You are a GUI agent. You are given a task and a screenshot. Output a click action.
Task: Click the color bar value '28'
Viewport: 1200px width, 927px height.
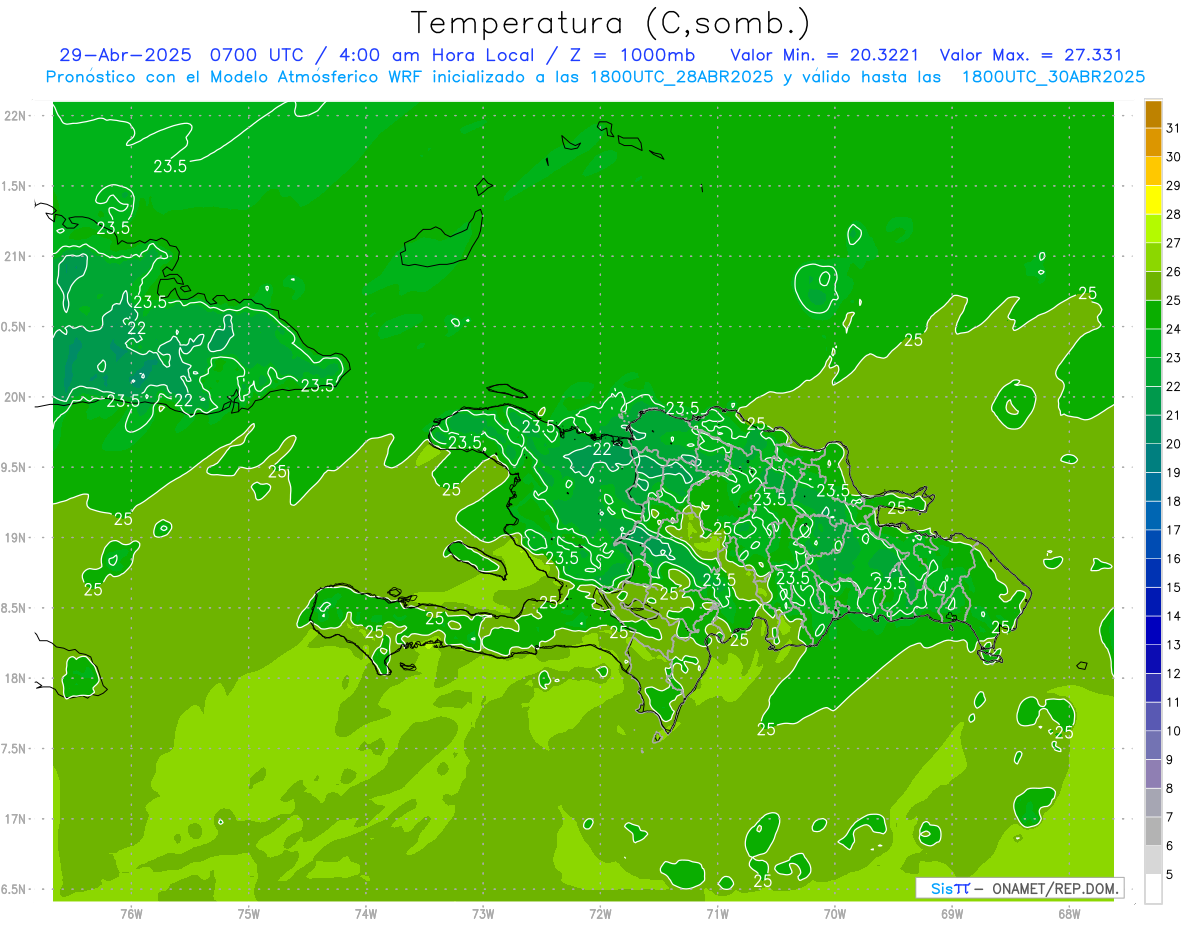pos(1174,214)
